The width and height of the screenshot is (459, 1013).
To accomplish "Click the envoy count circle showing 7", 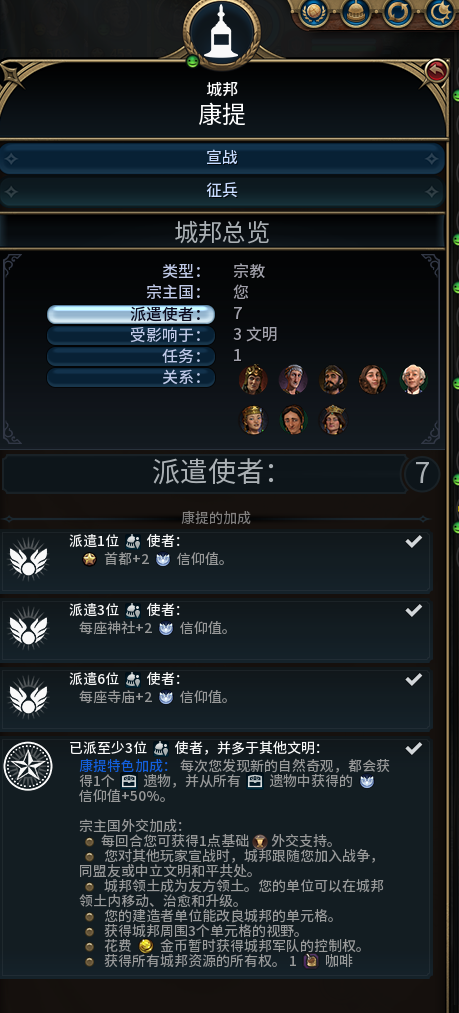I will click(x=422, y=474).
